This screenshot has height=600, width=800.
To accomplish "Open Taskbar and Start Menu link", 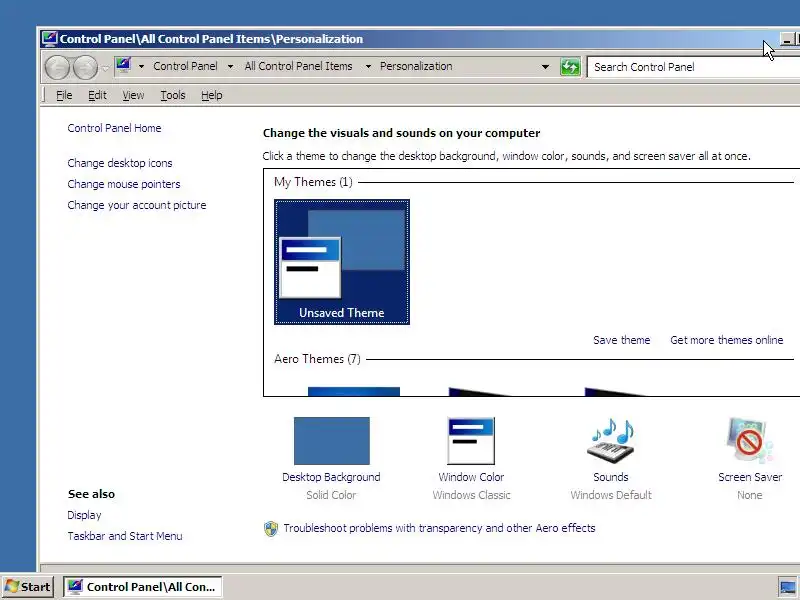I will tap(125, 536).
